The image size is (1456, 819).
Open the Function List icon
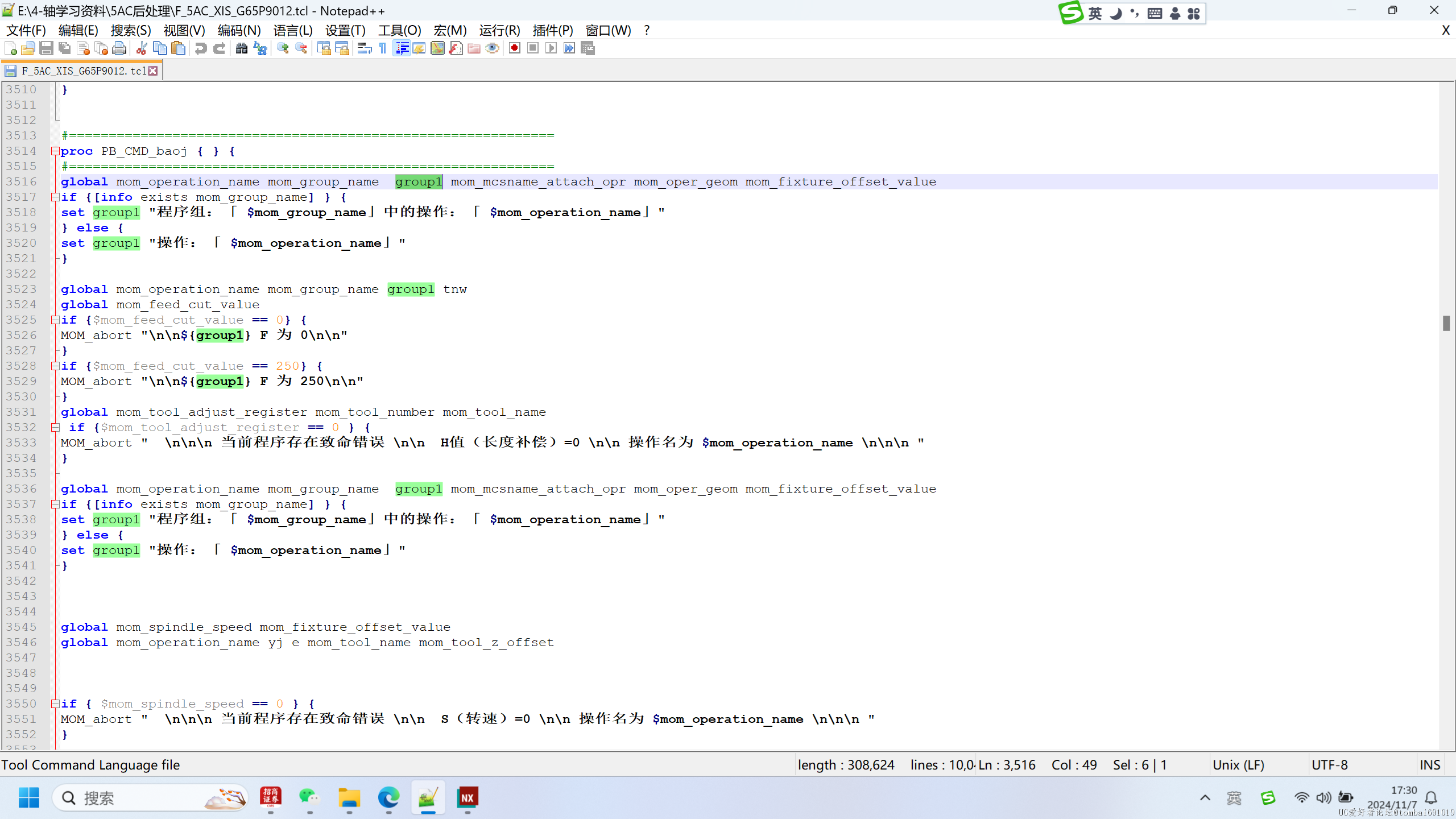456,48
